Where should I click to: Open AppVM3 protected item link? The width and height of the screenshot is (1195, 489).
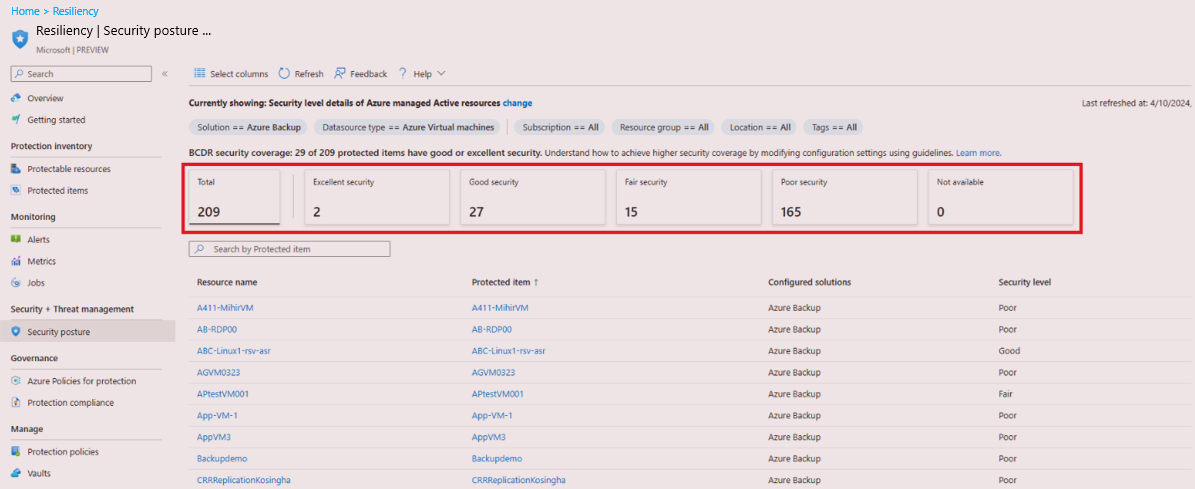tap(489, 437)
